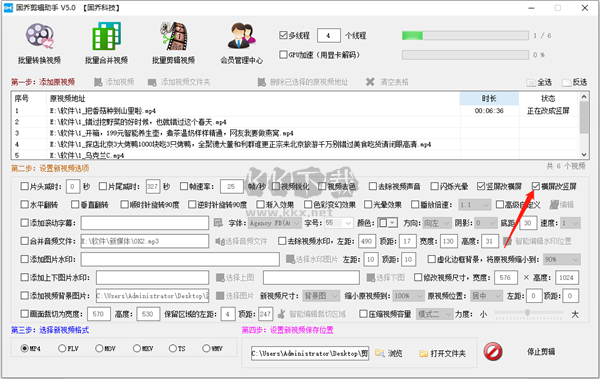
Task: Click 修改视频尺寸 宽度 field 576
Action: 506,278
